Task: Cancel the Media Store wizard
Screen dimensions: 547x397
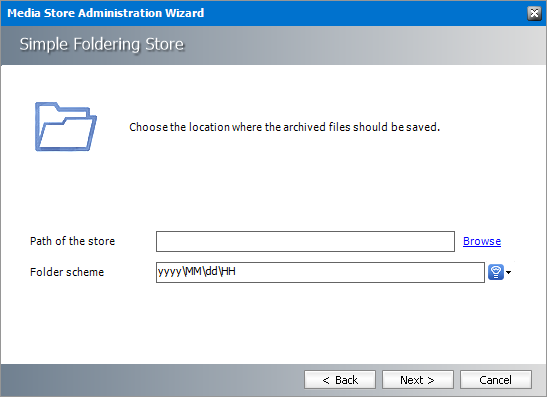Action: 496,380
